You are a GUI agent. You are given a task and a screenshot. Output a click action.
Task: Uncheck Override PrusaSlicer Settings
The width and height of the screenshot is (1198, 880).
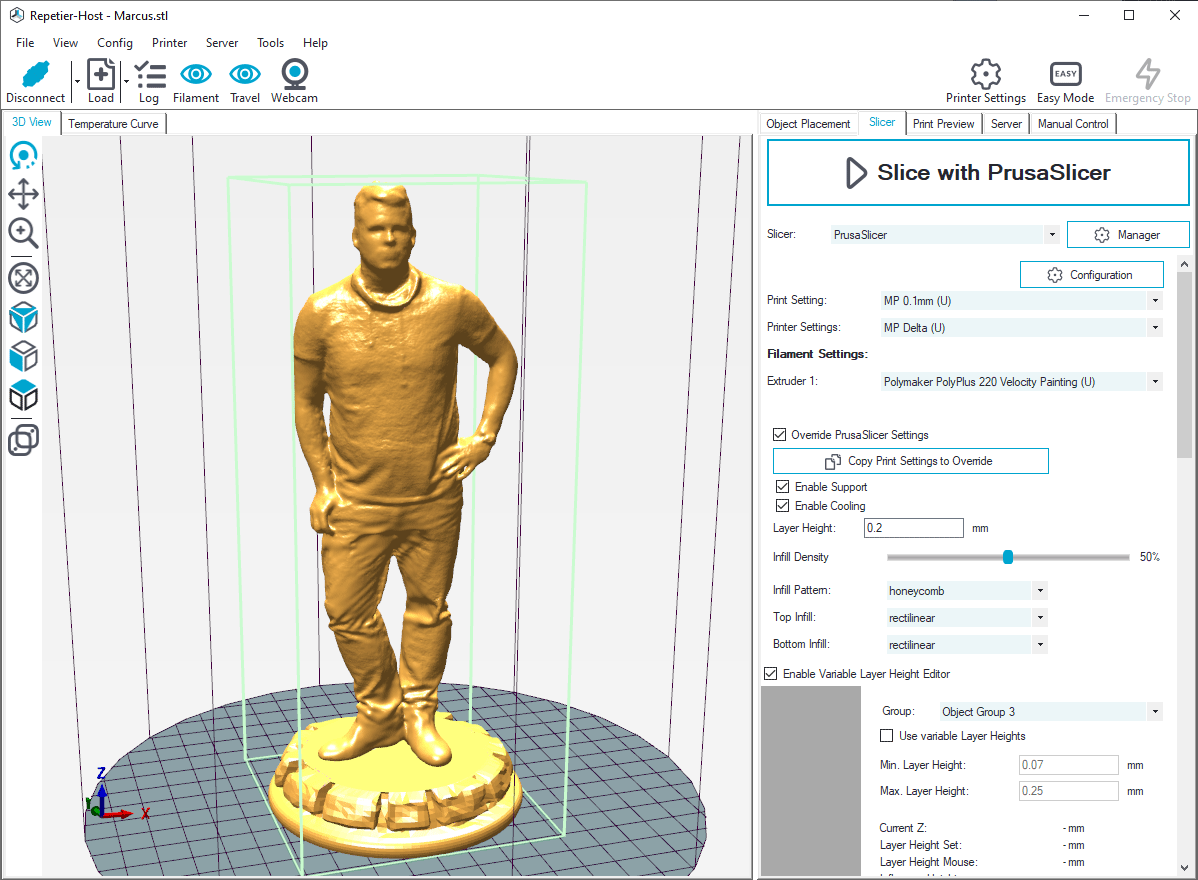pyautogui.click(x=780, y=434)
